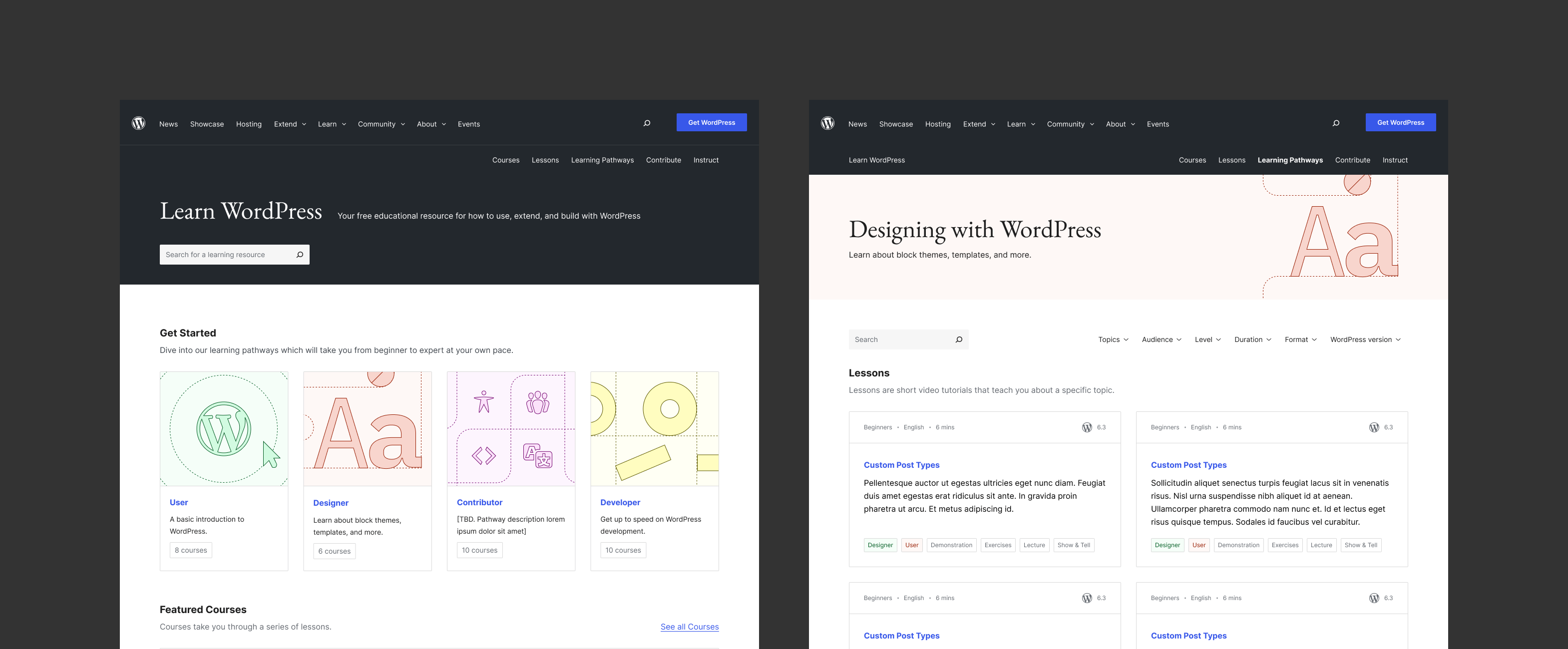Click magnifier icon in Lessons search box

[959, 339]
